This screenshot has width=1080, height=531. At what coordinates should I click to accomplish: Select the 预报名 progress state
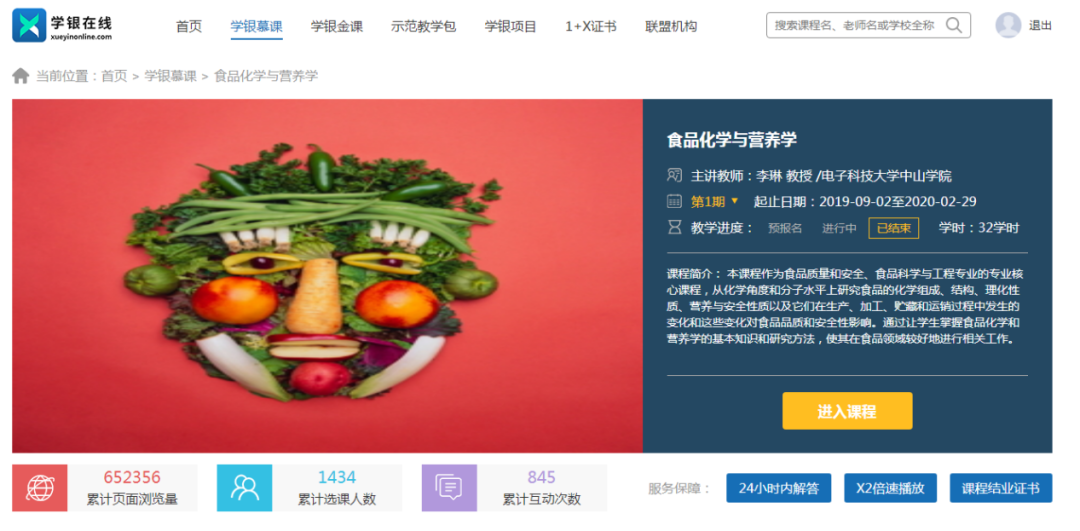point(785,228)
